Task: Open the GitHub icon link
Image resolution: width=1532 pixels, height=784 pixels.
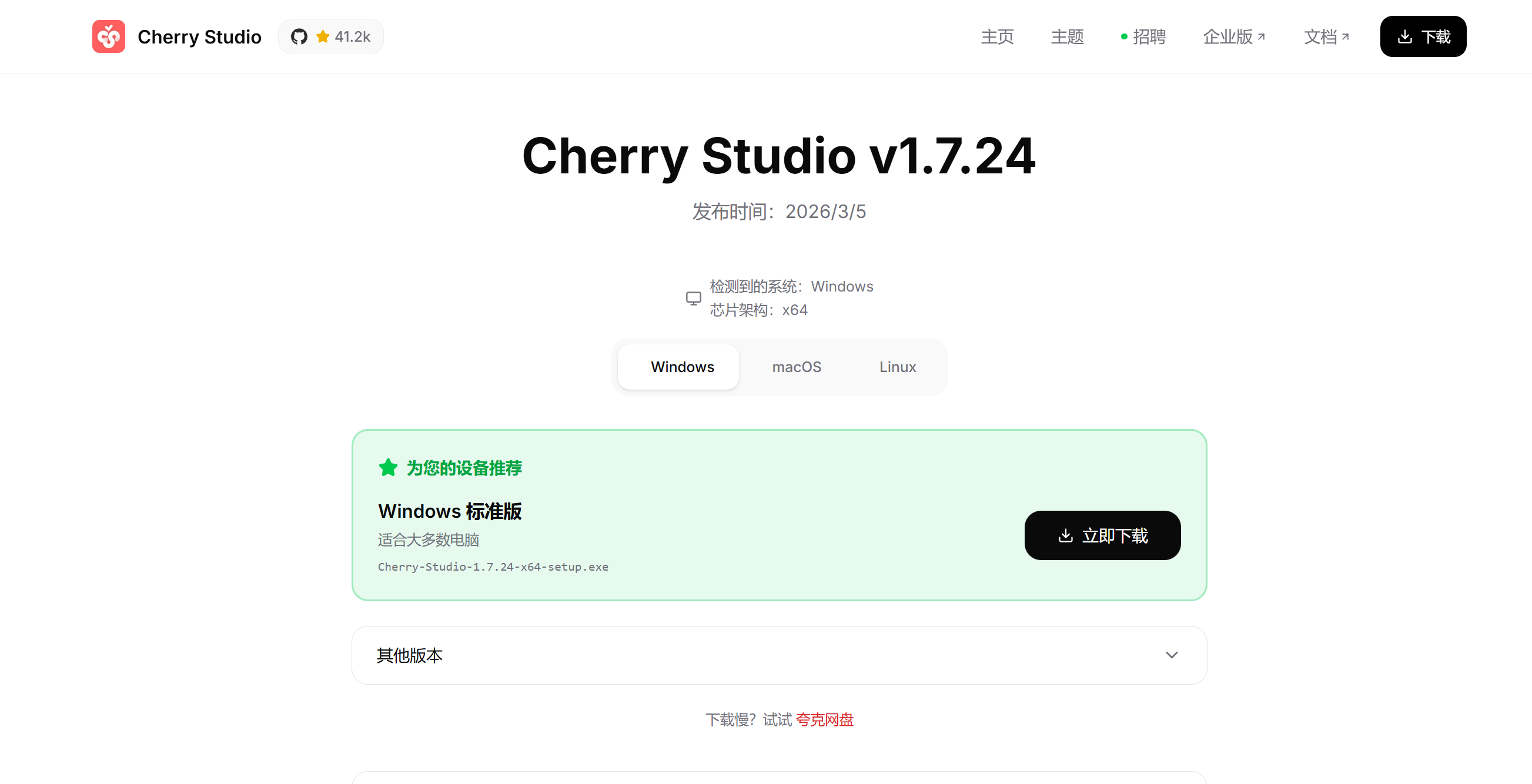Action: pyautogui.click(x=299, y=37)
